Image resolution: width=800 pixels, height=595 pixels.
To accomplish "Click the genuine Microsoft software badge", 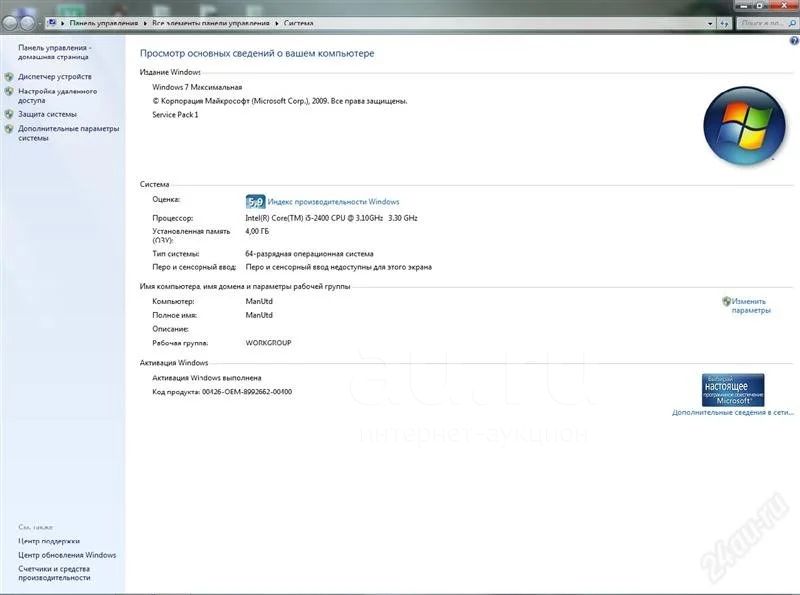I will click(x=733, y=390).
